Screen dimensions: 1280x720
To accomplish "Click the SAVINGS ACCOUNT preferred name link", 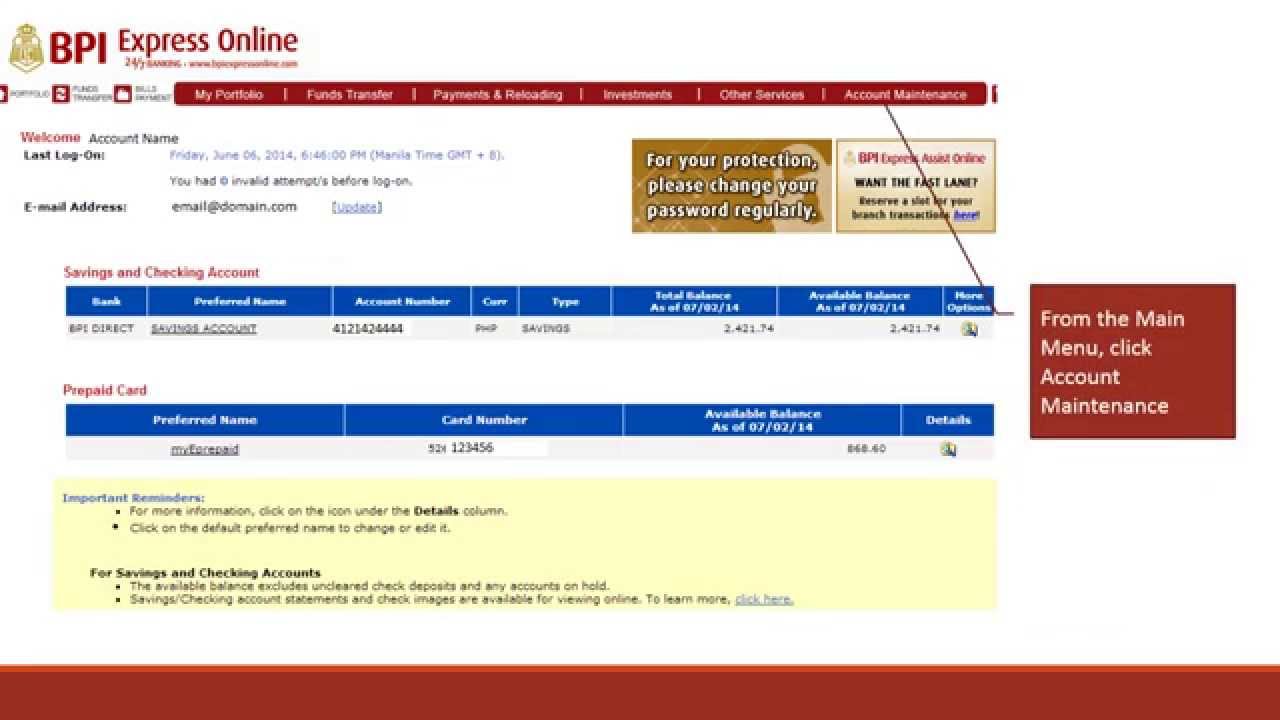I will click(x=204, y=329).
